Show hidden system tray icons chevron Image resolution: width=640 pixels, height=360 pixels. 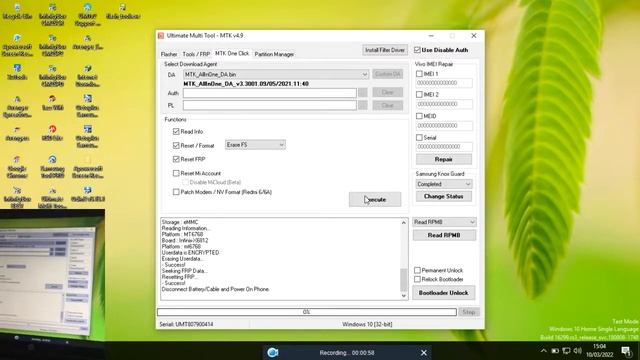[x=543, y=351]
